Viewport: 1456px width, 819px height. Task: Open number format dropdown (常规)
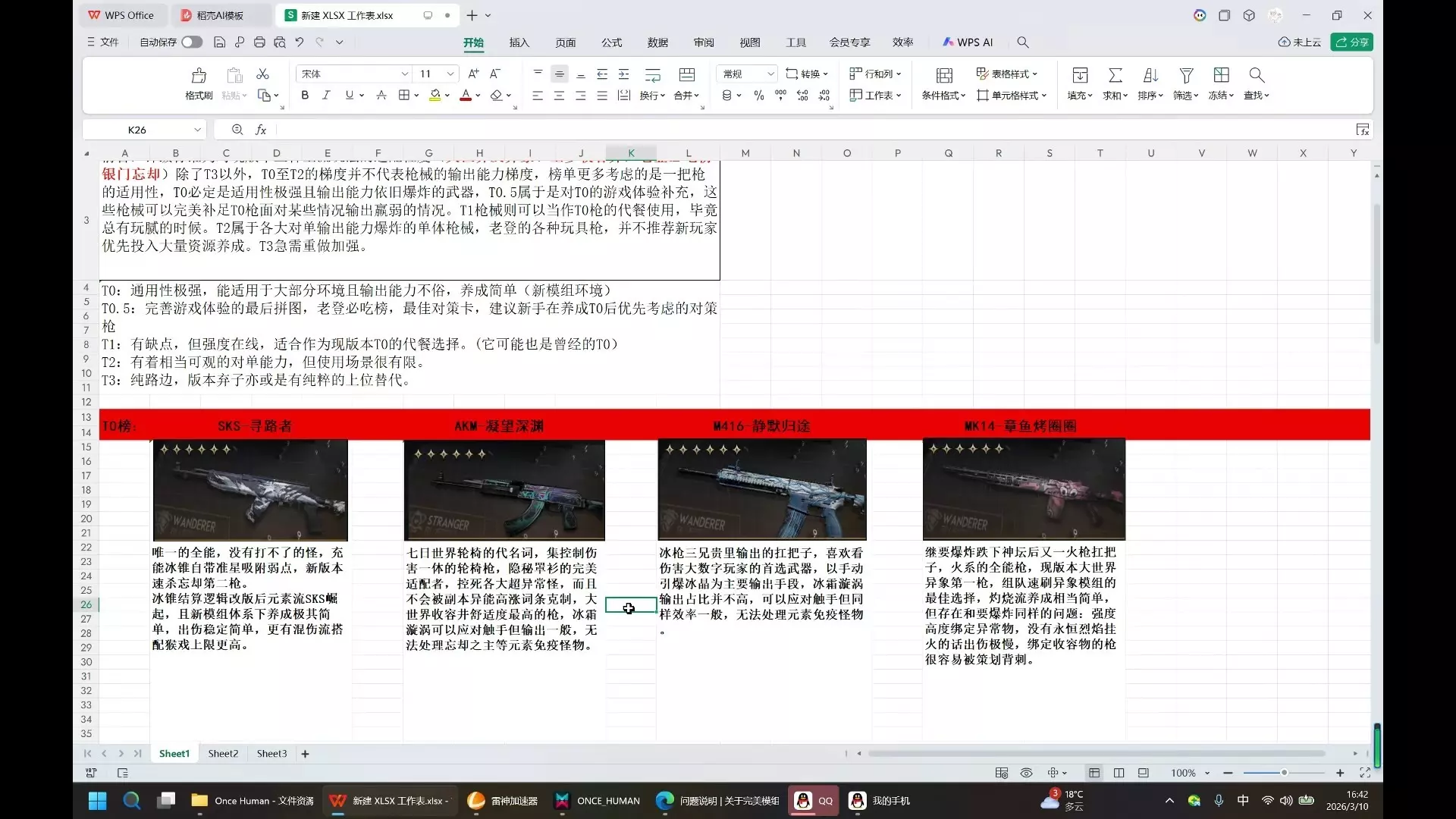770,74
